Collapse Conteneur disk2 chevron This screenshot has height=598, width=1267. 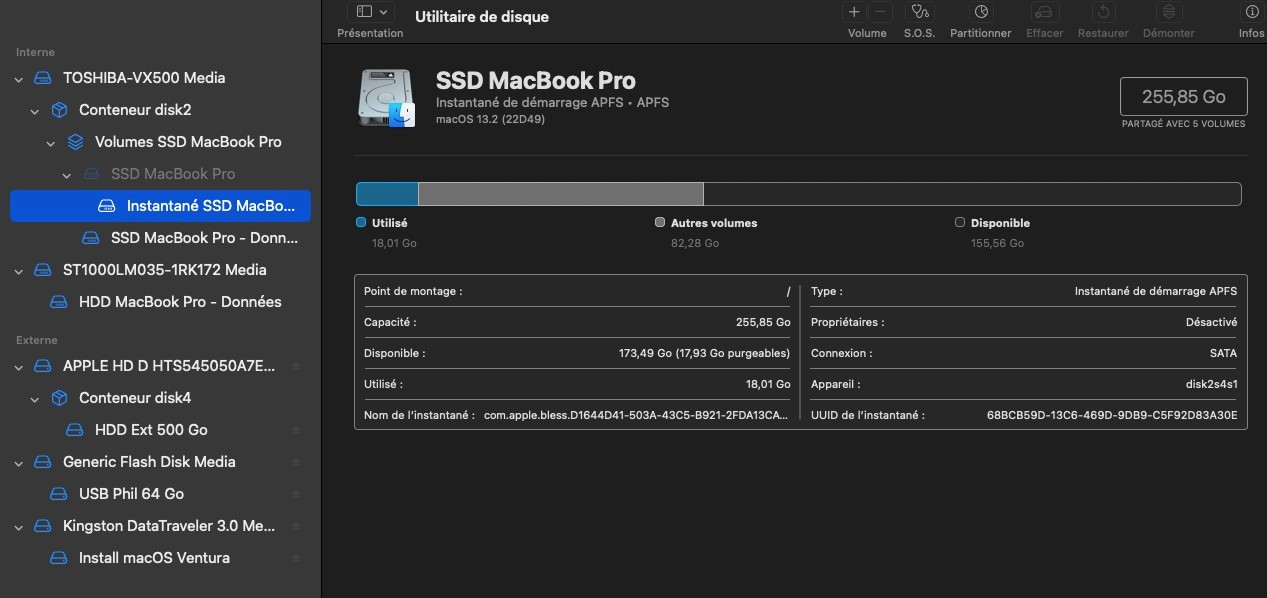35,110
